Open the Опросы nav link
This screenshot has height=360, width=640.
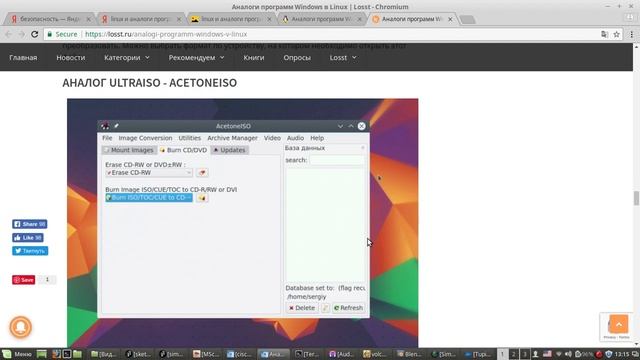(297, 58)
